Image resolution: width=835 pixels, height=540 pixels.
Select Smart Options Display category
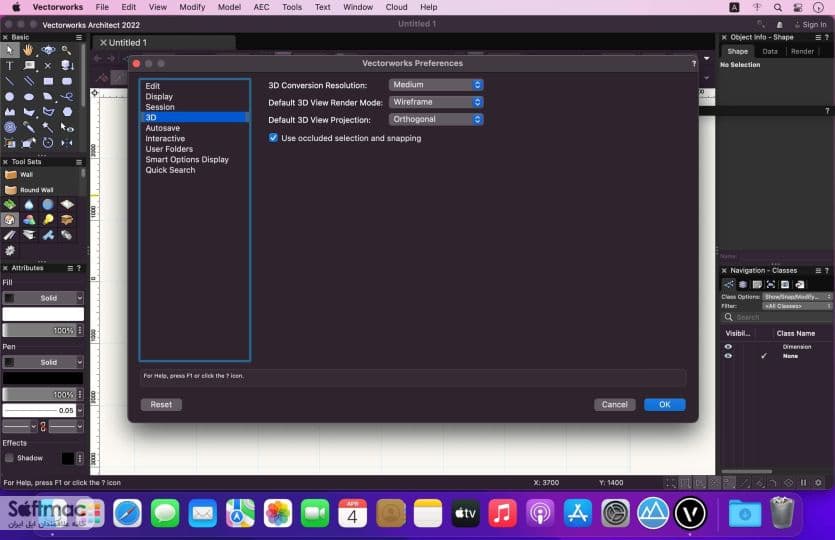(187, 159)
